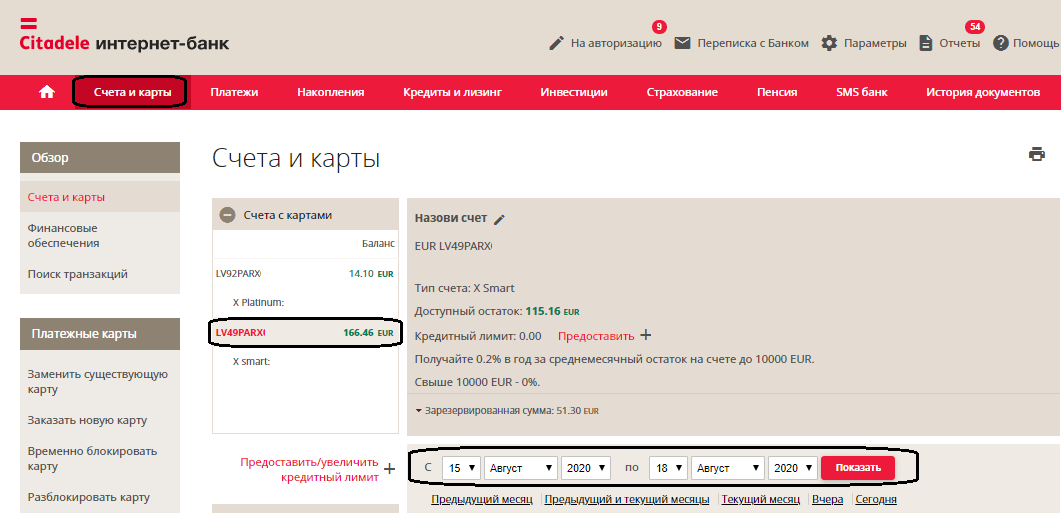Click red badge showing 54 reports
This screenshot has width=1061, height=513.
click(x=975, y=27)
